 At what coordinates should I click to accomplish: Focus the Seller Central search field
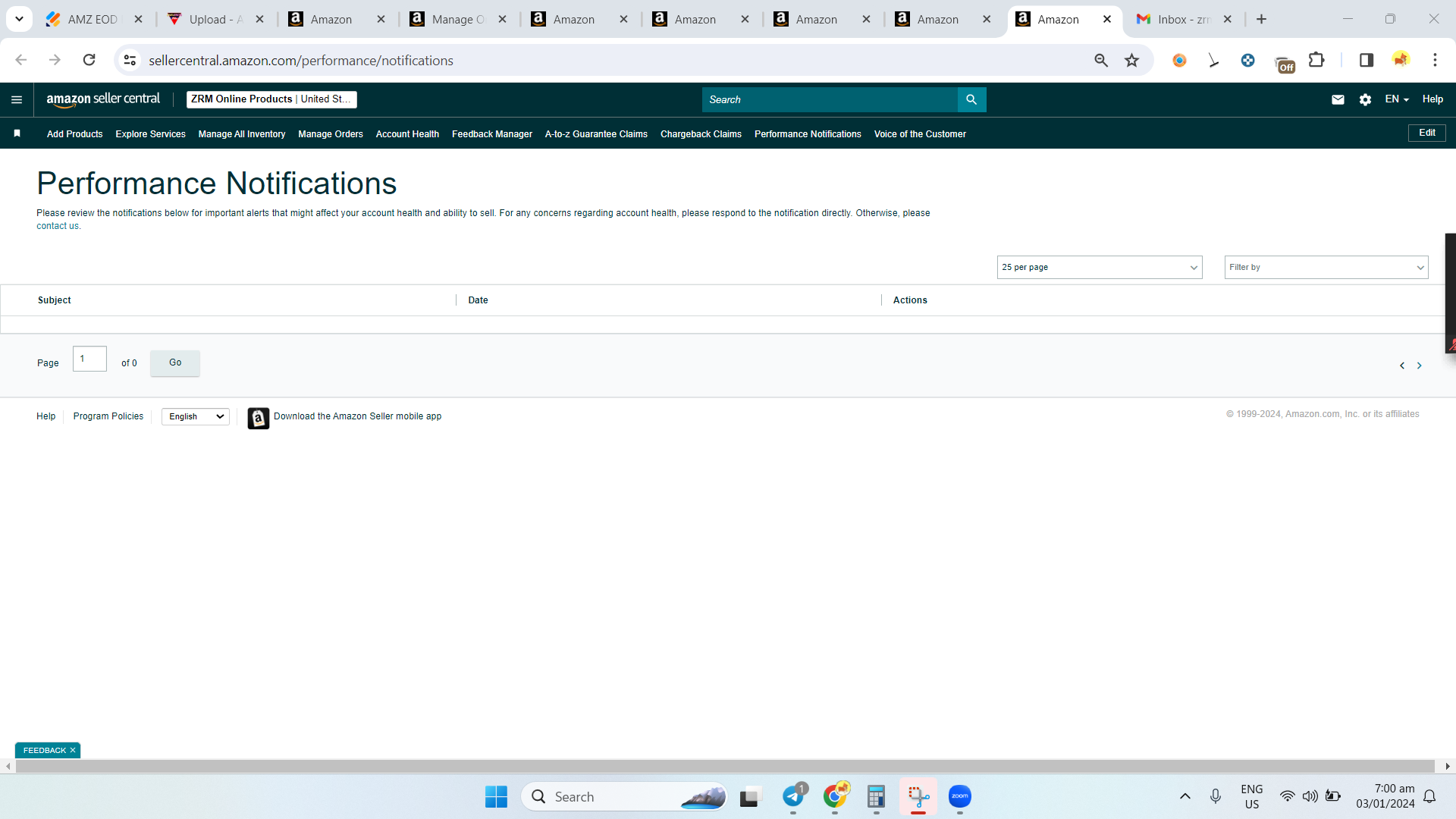(x=830, y=99)
